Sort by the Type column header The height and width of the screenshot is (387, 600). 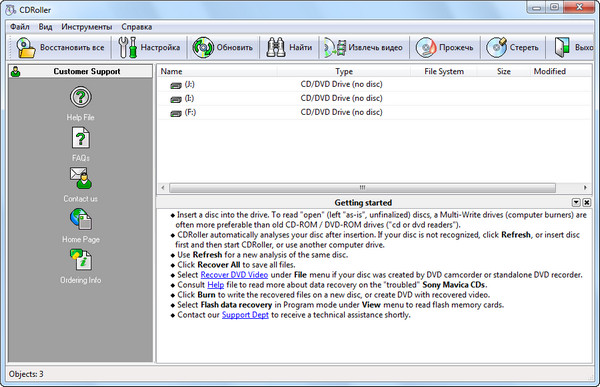point(344,72)
